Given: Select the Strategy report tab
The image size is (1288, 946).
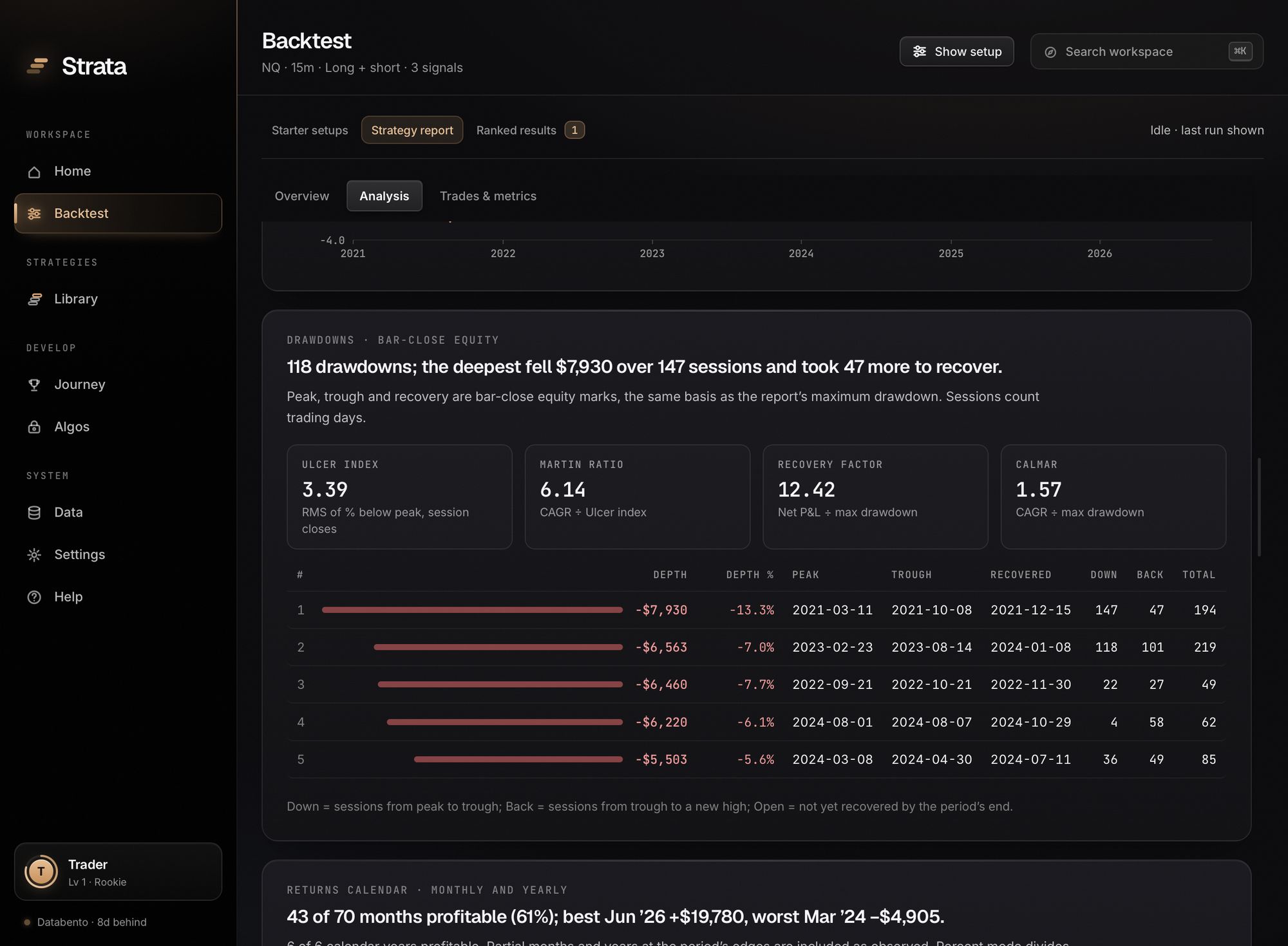Looking at the screenshot, I should [412, 130].
